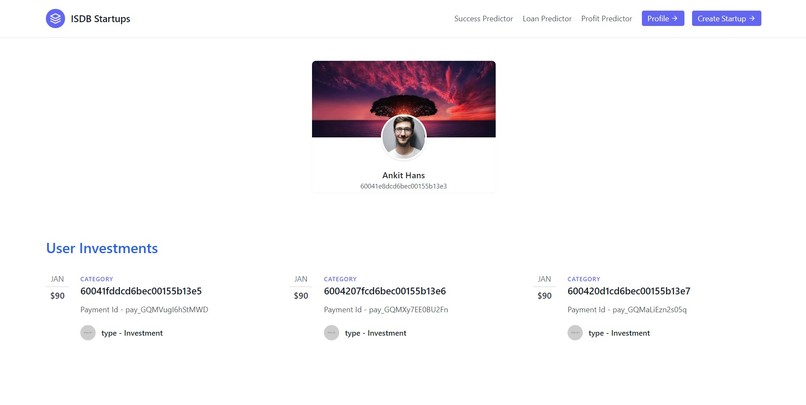Open the ISDB Startups home link
Viewport: 806px width, 405px height.
tap(88, 19)
